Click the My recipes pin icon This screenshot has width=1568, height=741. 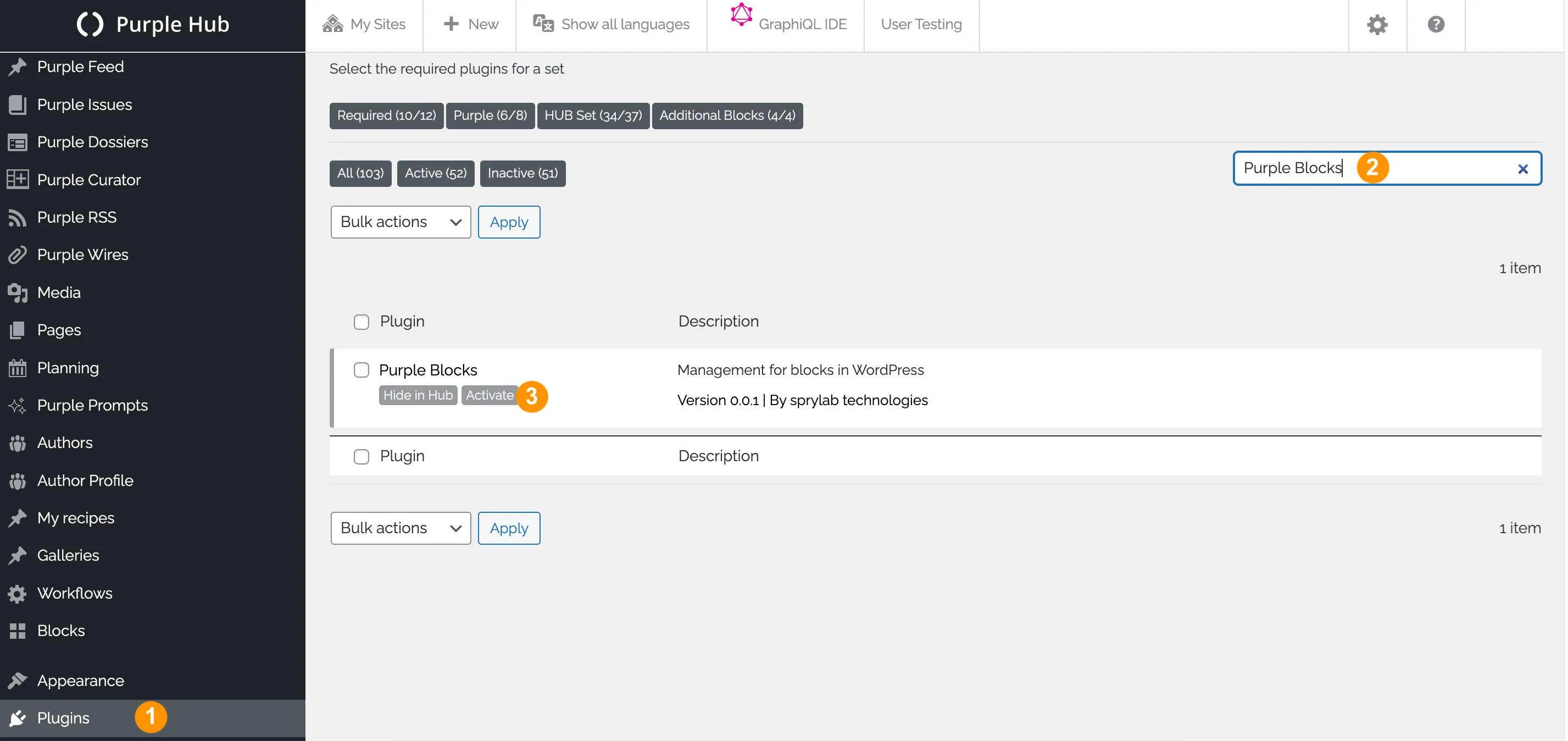click(18, 517)
